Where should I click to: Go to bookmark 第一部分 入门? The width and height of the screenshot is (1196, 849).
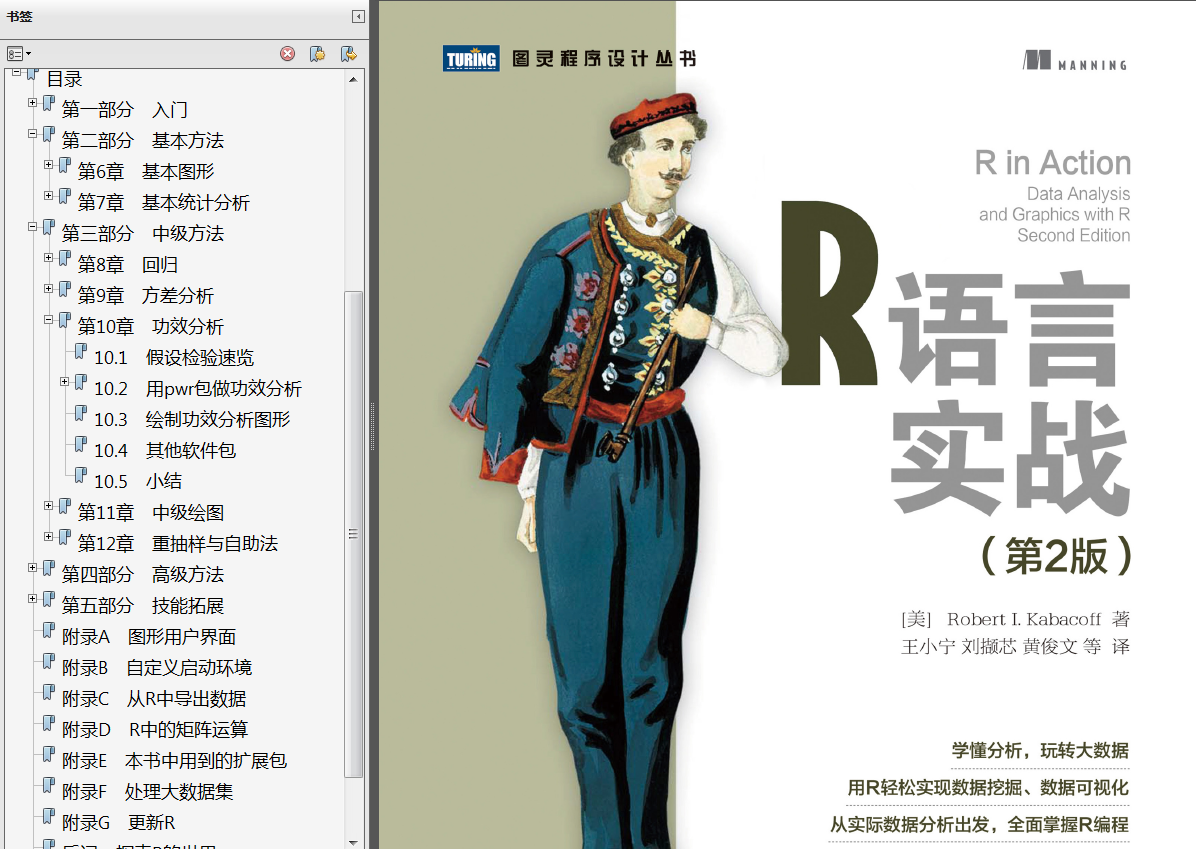tap(124, 110)
